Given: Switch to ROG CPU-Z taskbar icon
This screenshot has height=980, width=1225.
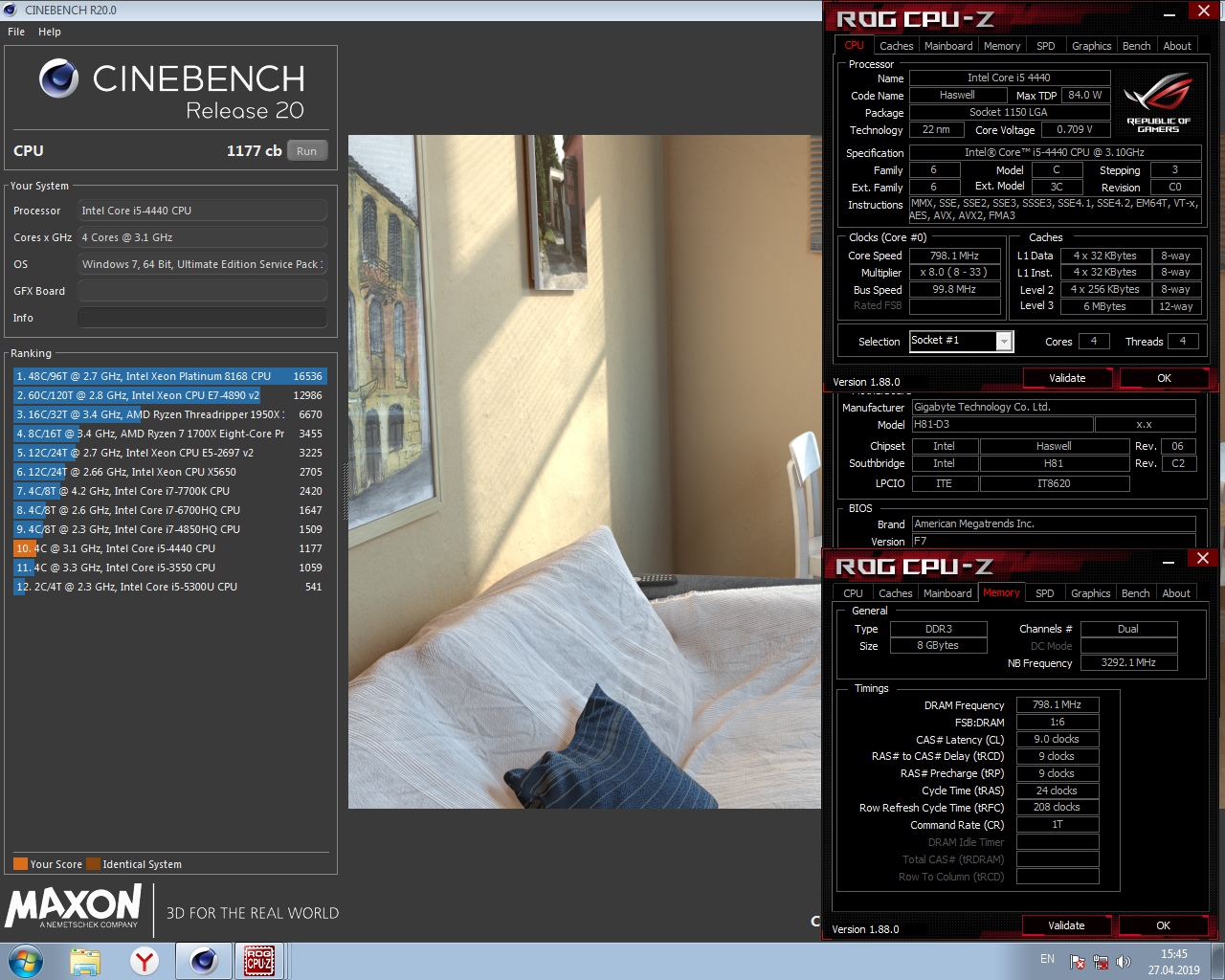Looking at the screenshot, I should tap(259, 961).
